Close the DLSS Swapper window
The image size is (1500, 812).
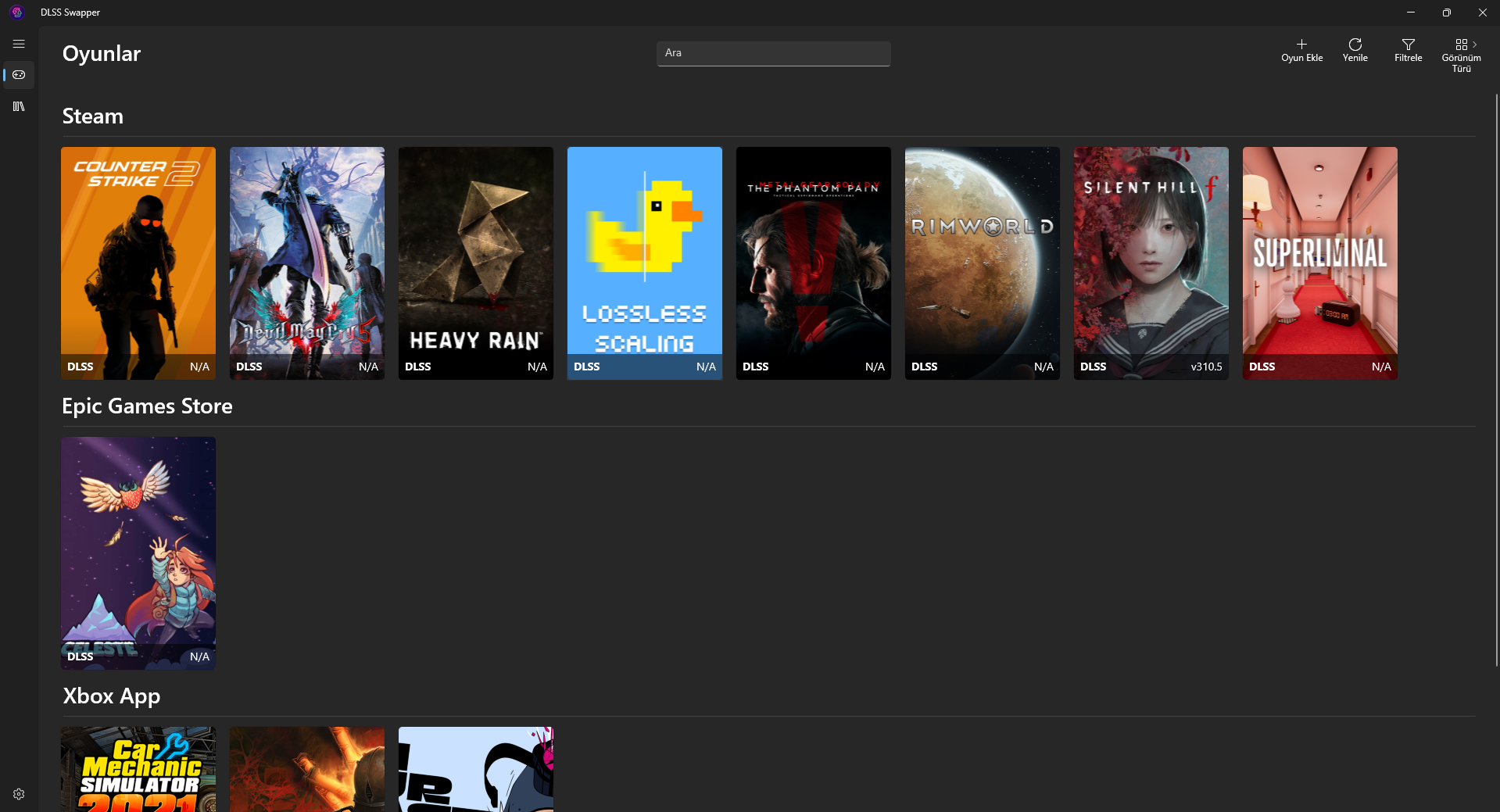click(1482, 13)
